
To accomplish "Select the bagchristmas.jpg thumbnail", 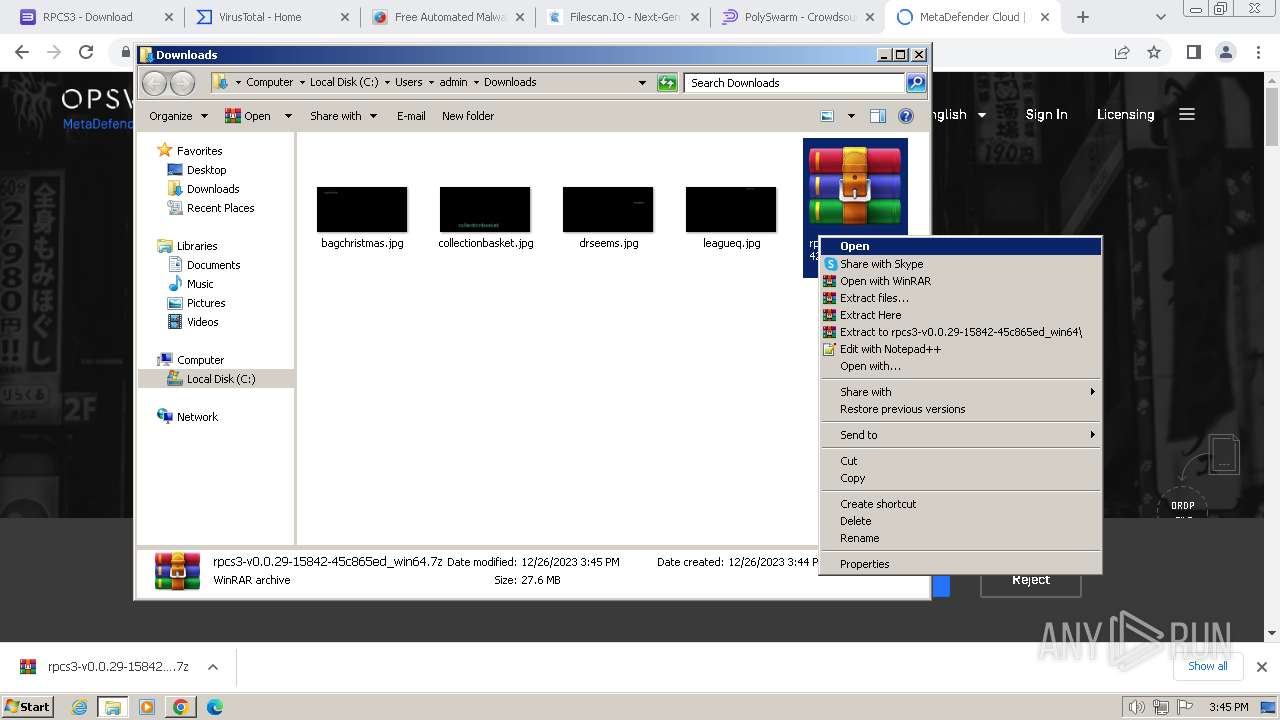I will [x=362, y=210].
